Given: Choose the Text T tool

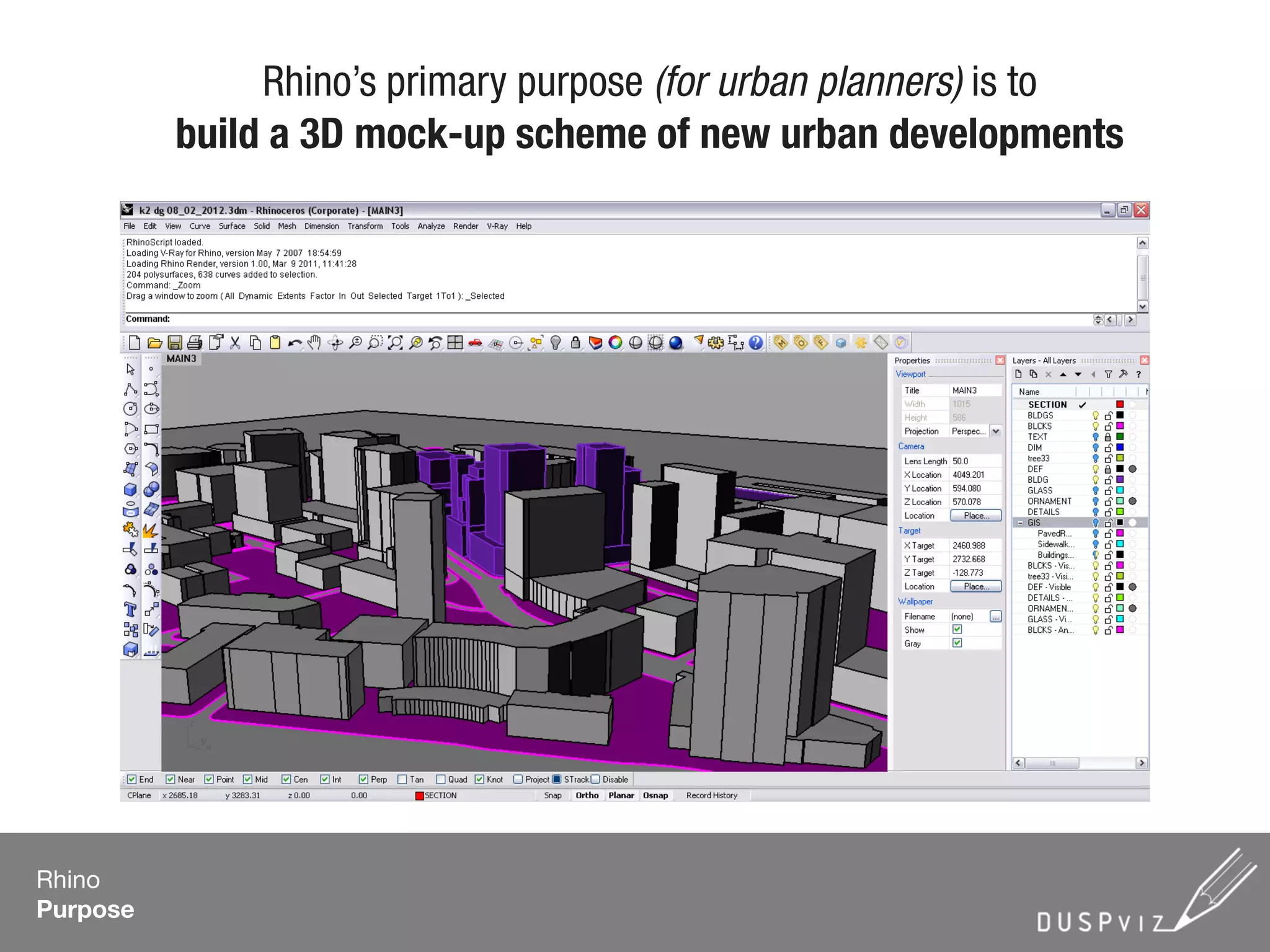Looking at the screenshot, I should [130, 610].
